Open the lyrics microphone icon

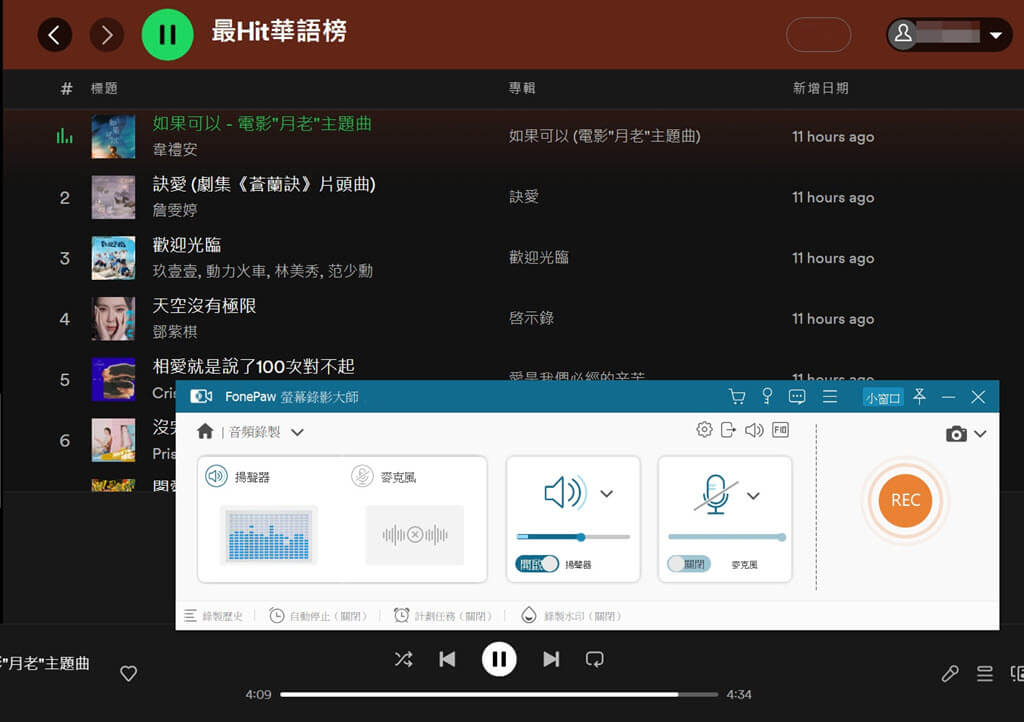pyautogui.click(x=950, y=674)
